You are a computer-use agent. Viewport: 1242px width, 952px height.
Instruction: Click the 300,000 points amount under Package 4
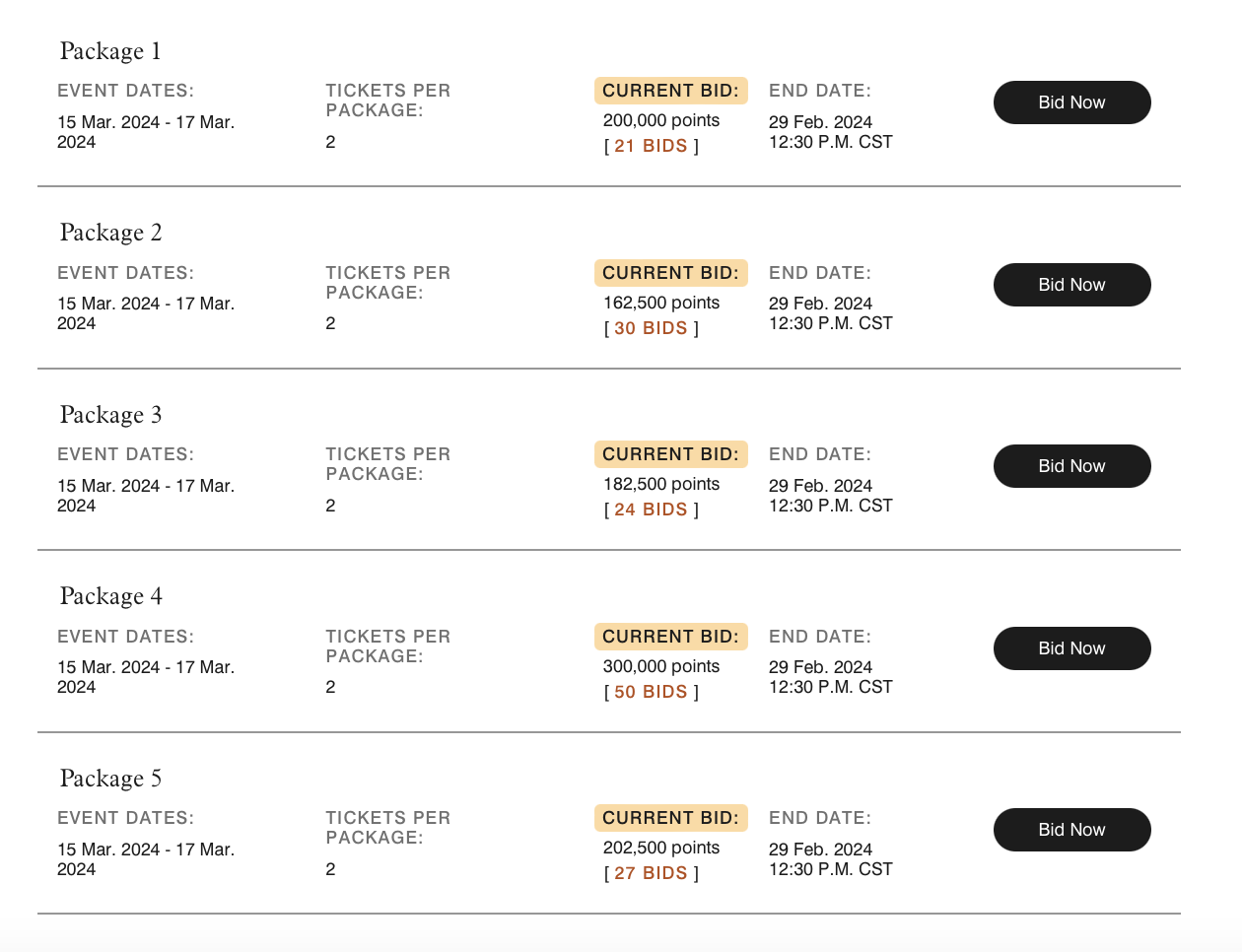660,666
